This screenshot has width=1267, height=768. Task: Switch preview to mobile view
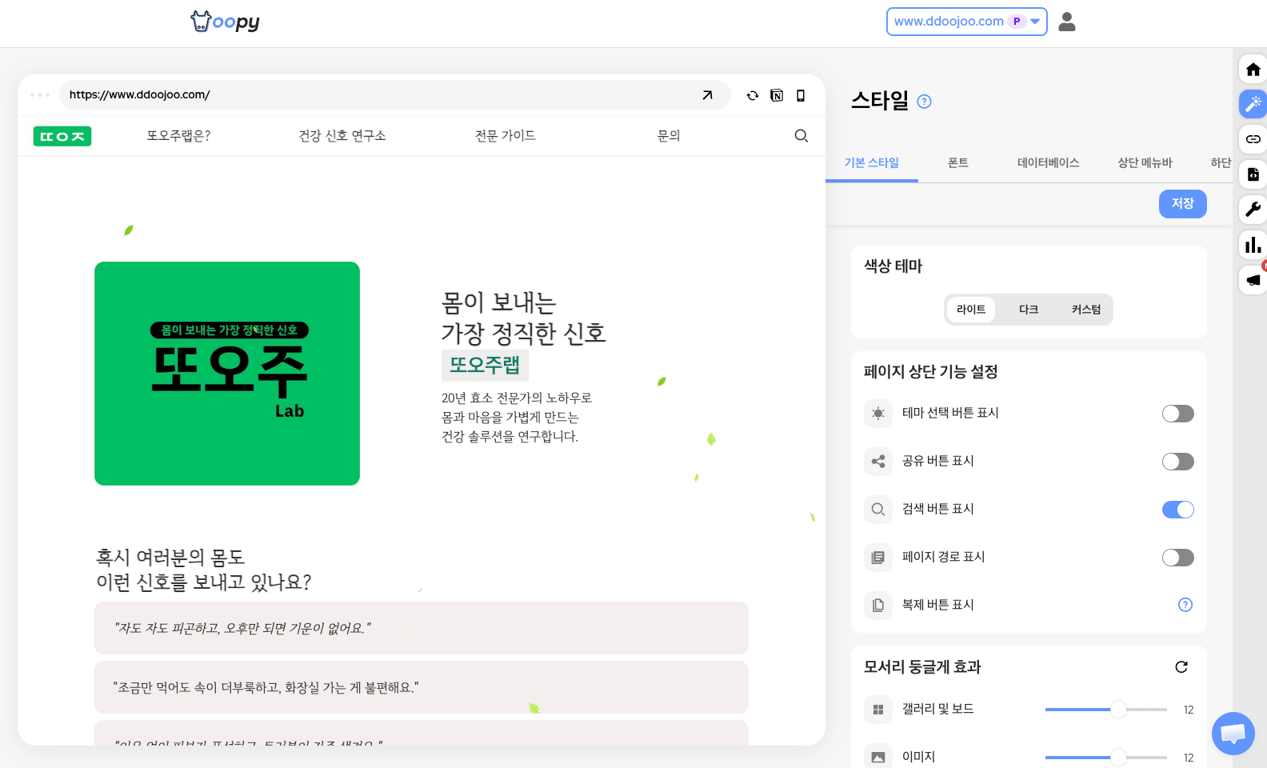(800, 95)
